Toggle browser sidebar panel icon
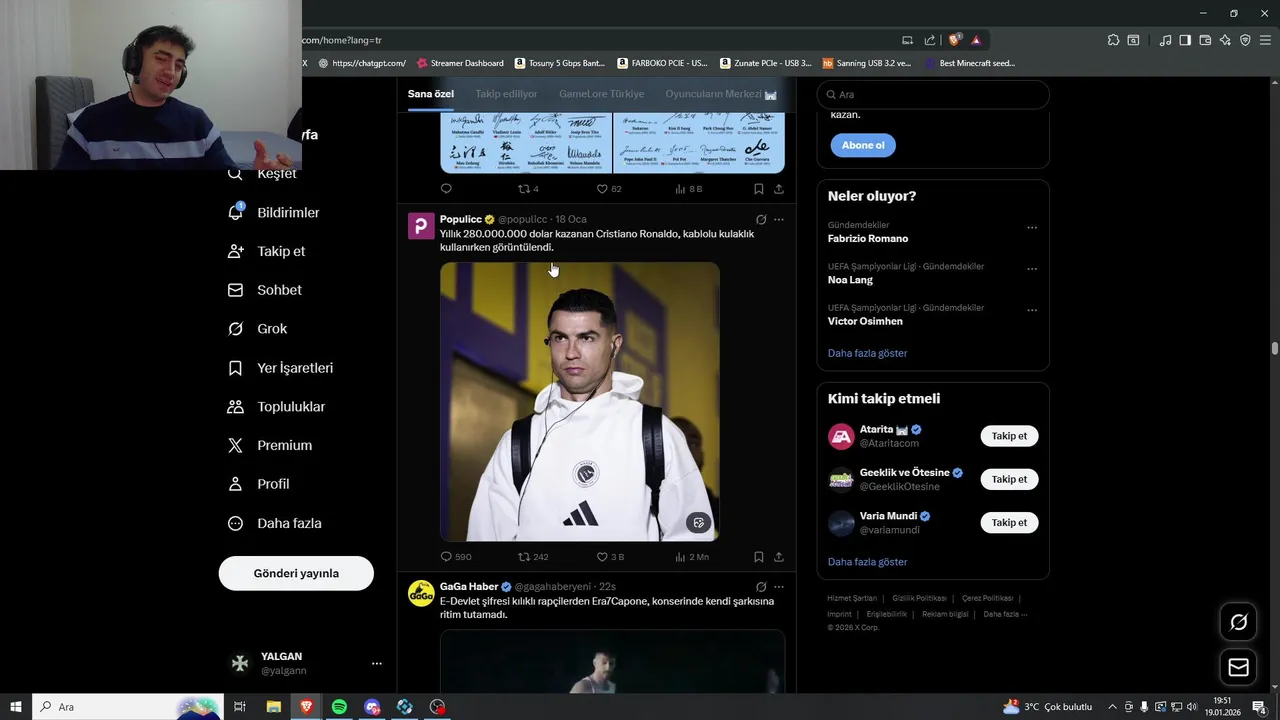The width and height of the screenshot is (1280, 720). pyautogui.click(x=1185, y=40)
